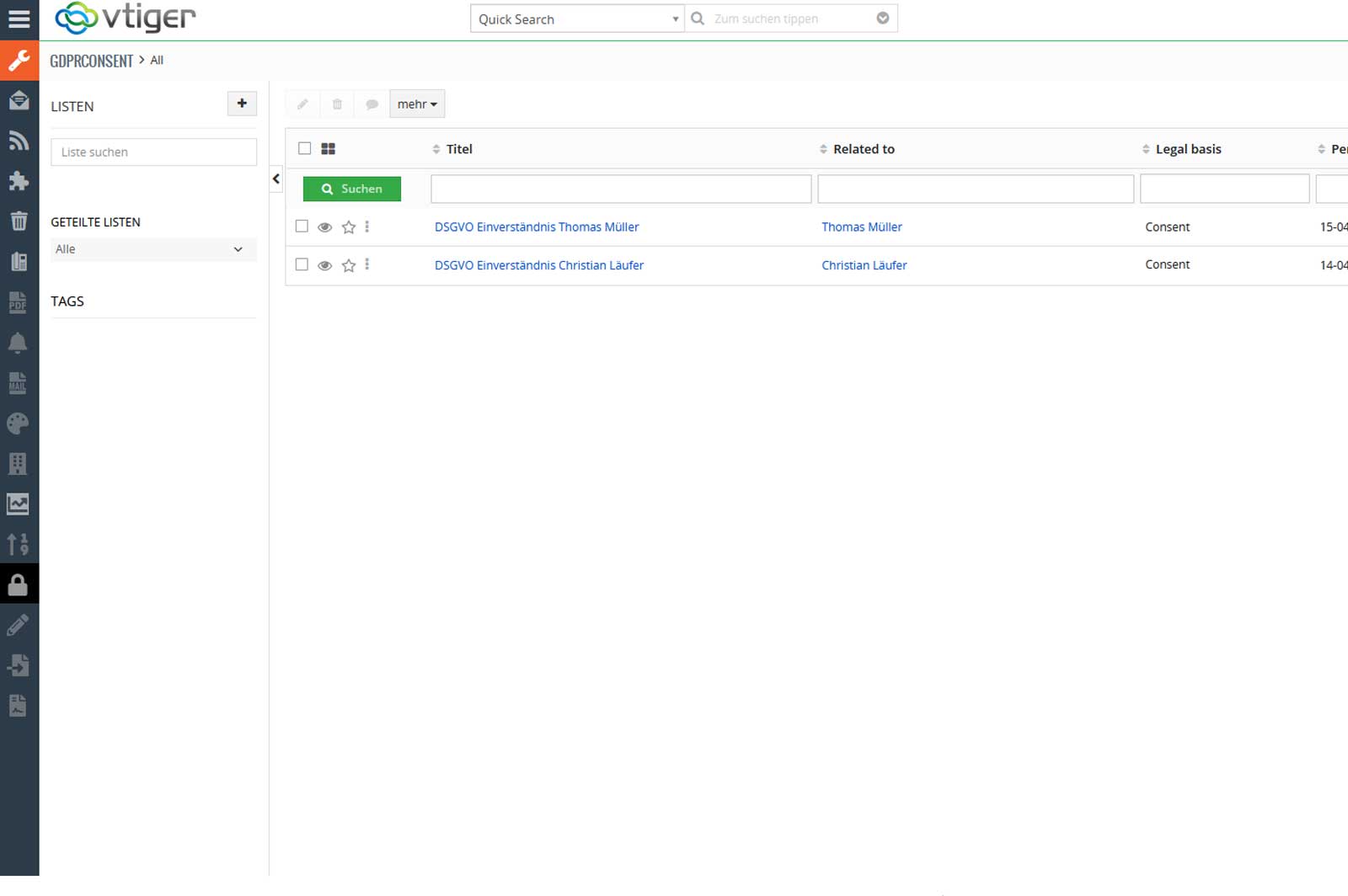This screenshot has height=896, width=1348.
Task: Expand the Quick Search dropdown
Action: pos(576,19)
